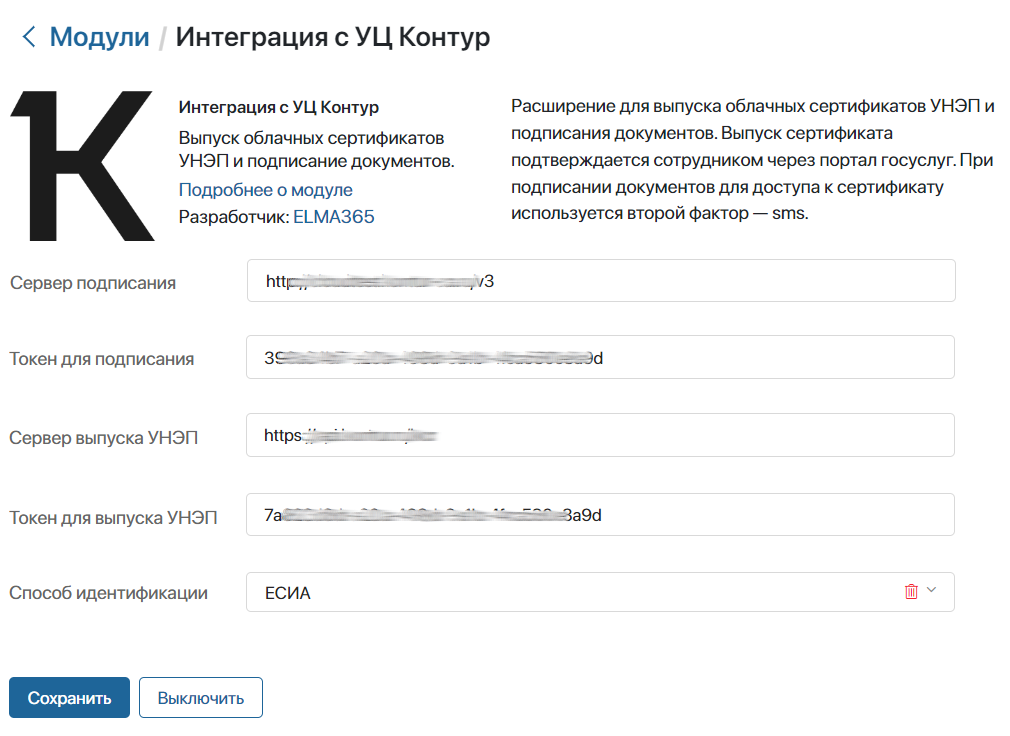
Task: Click the Контур 1K module logo
Action: (82, 165)
